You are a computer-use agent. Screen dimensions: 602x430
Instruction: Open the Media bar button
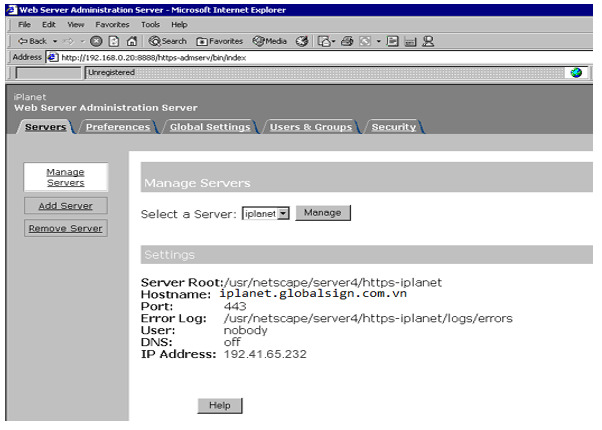270,41
